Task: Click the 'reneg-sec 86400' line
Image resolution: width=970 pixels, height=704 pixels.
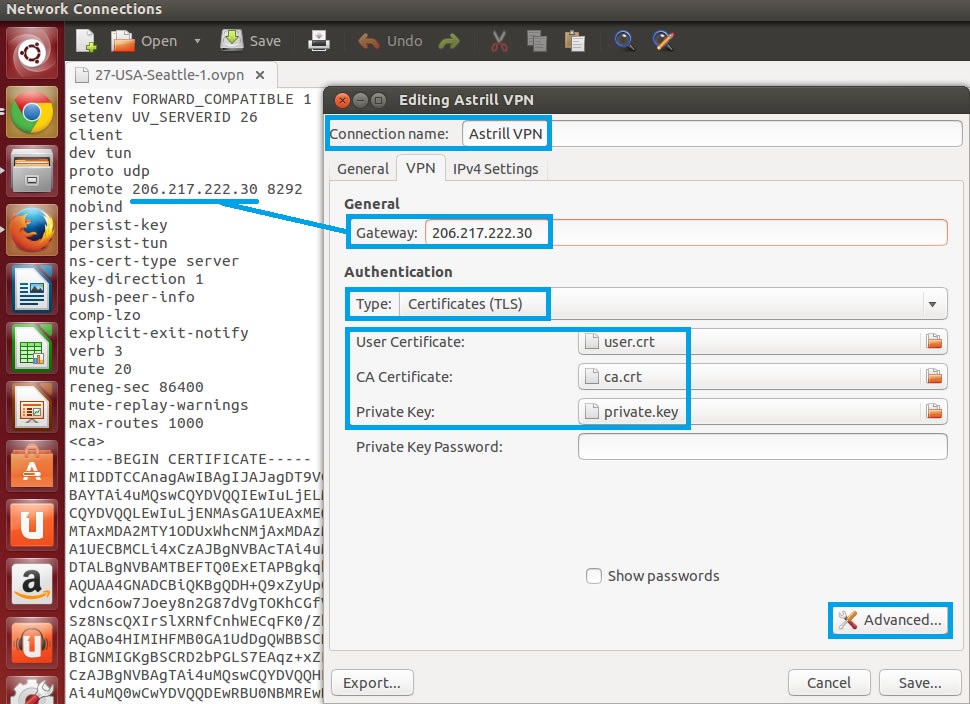Action: [136, 387]
